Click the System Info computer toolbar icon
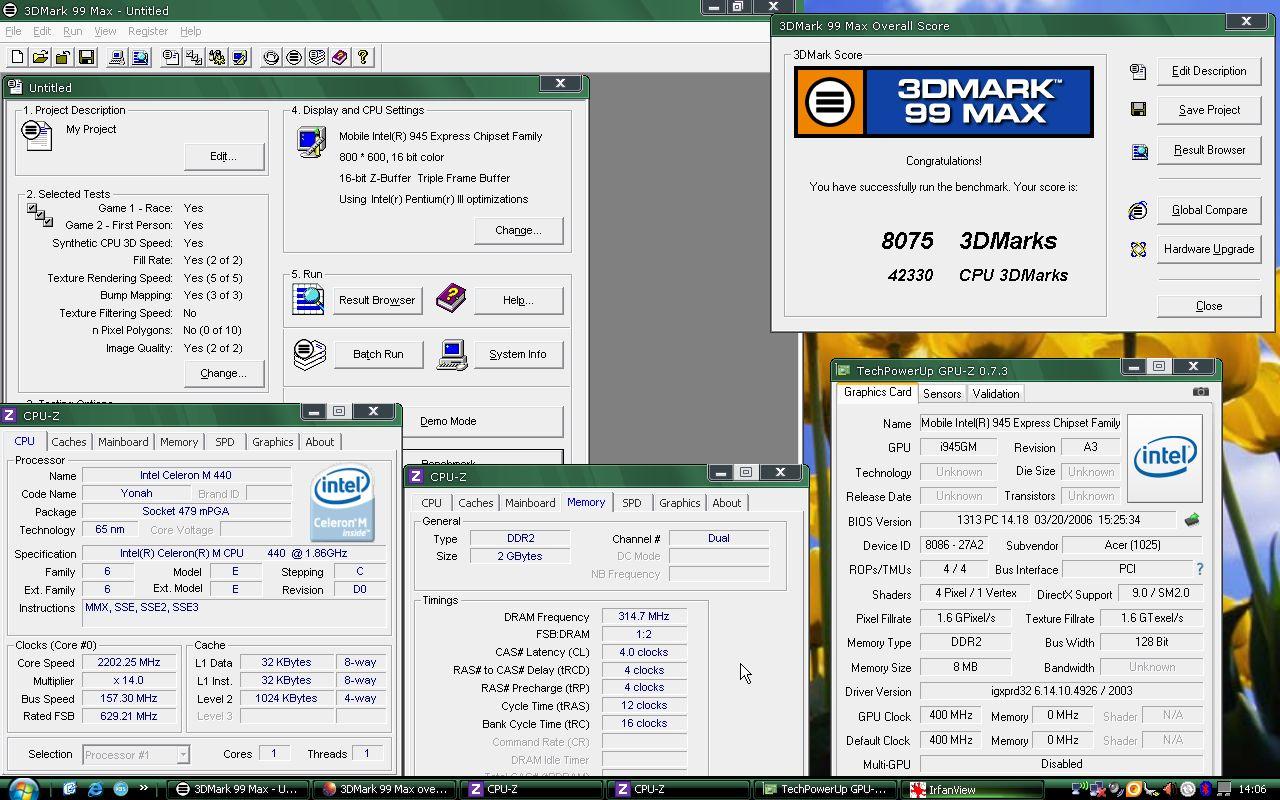This screenshot has width=1280, height=800. (117, 58)
